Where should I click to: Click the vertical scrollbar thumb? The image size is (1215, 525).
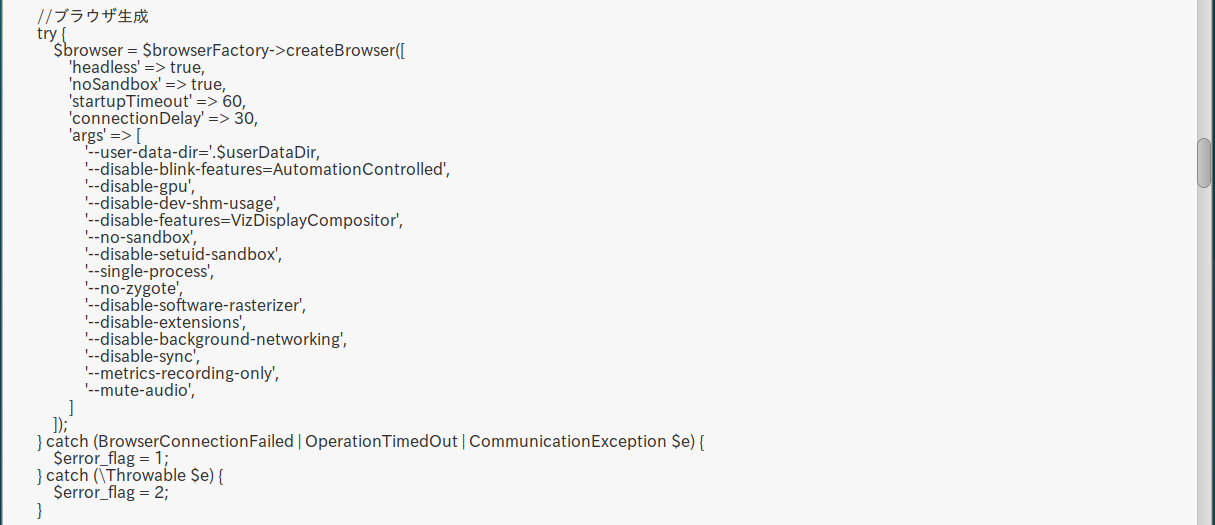pyautogui.click(x=1205, y=163)
